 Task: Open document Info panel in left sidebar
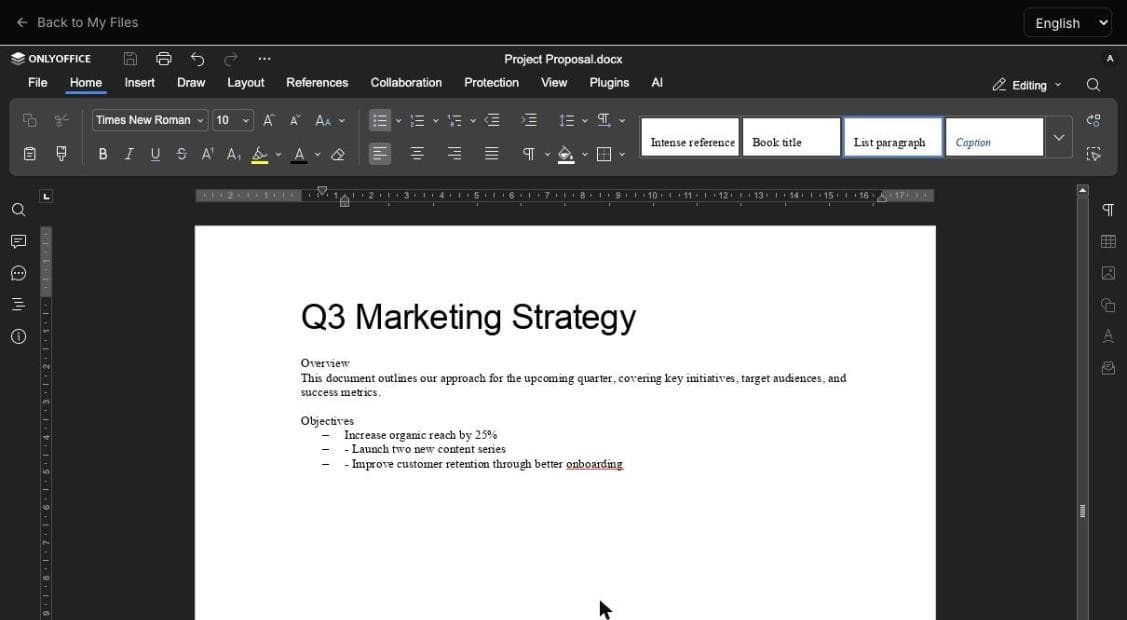coord(19,336)
